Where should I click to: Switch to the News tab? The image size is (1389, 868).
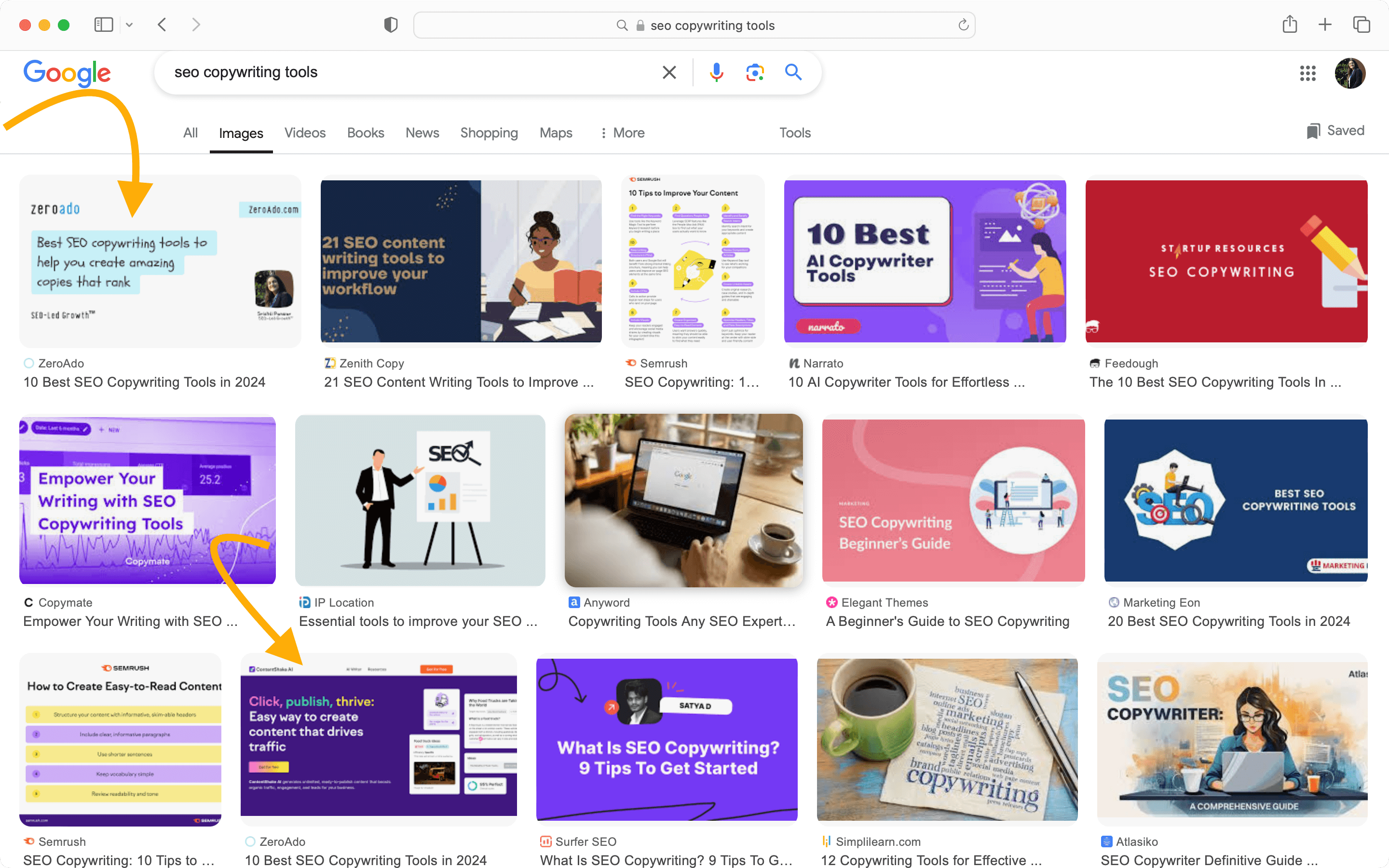[x=422, y=133]
